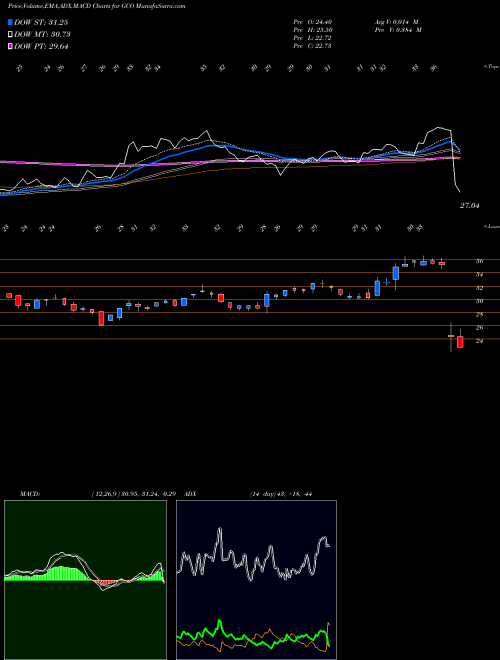500x660 pixels.
Task: Click the ADX (14 day) values text
Action: 281,494
